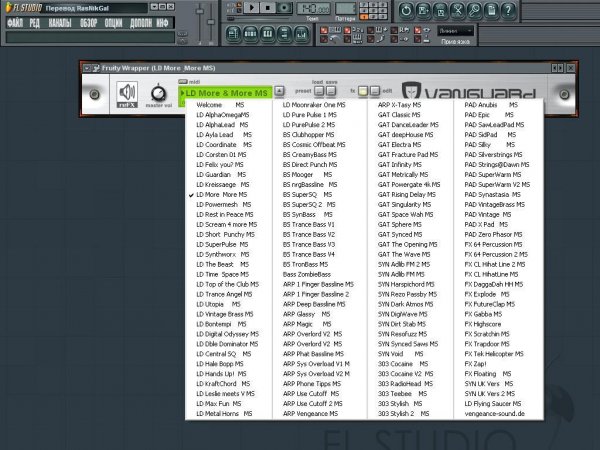600x450 pixels.
Task: Open the РЕД menu
Action: pyautogui.click(x=35, y=23)
